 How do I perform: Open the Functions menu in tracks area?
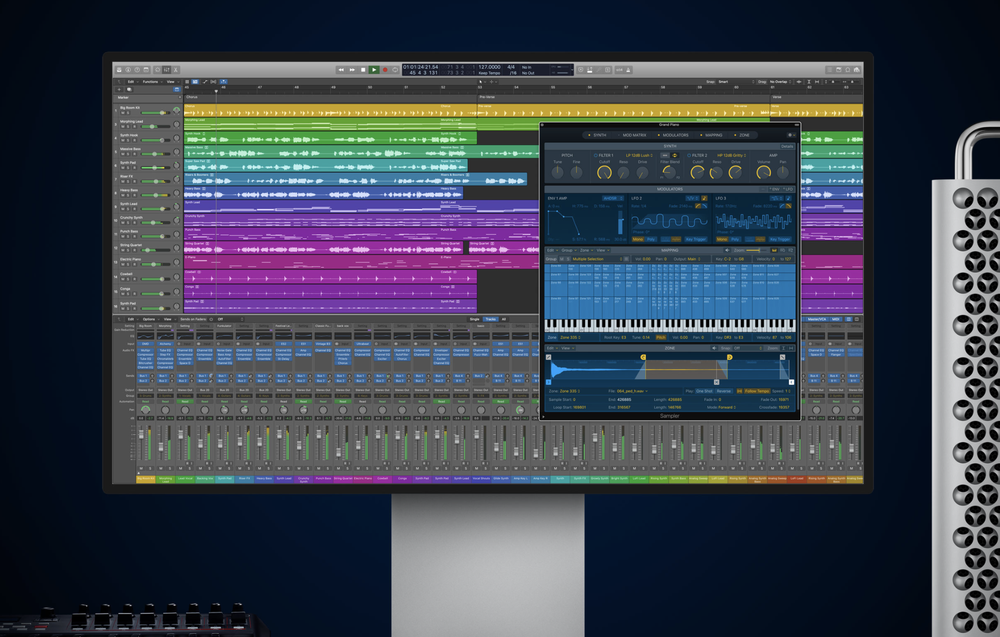150,81
